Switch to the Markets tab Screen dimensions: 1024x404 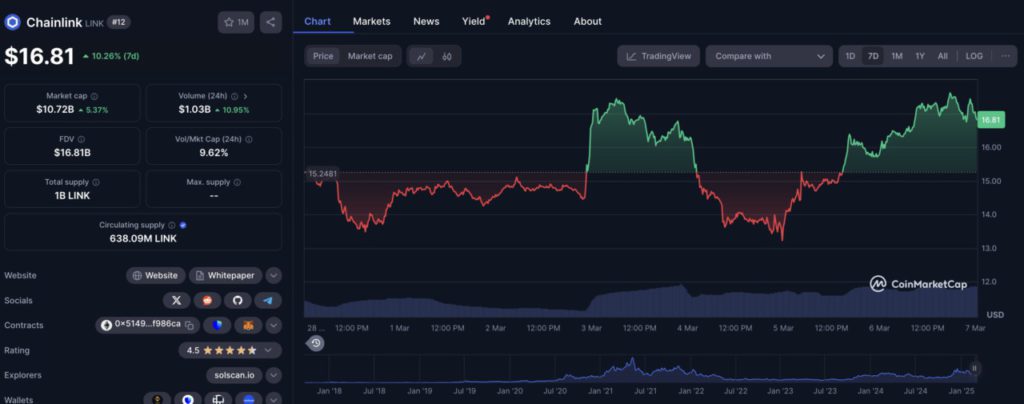(372, 22)
